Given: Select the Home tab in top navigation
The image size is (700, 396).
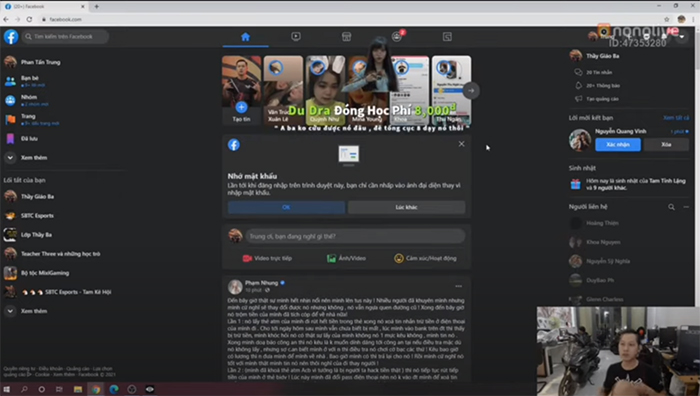Looking at the screenshot, I should pyautogui.click(x=246, y=37).
